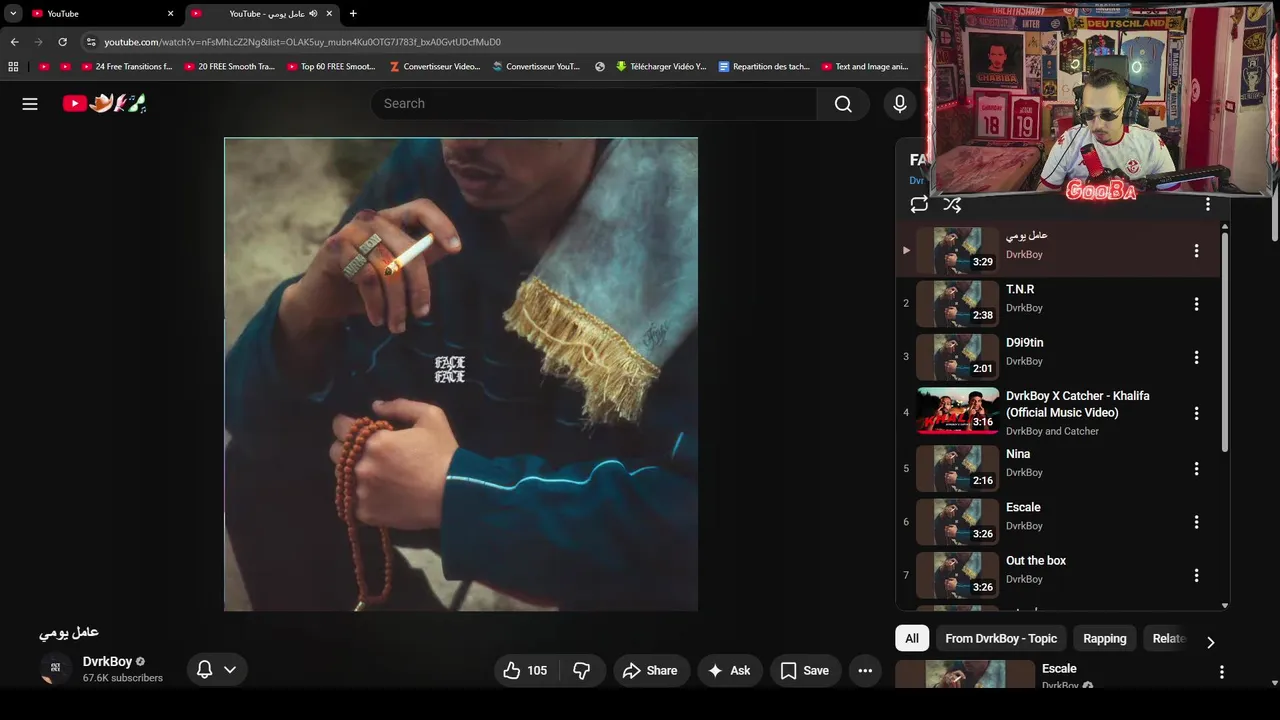This screenshot has height=720, width=1280.
Task: Open the YouTube hamburger guide menu
Action: pos(30,103)
